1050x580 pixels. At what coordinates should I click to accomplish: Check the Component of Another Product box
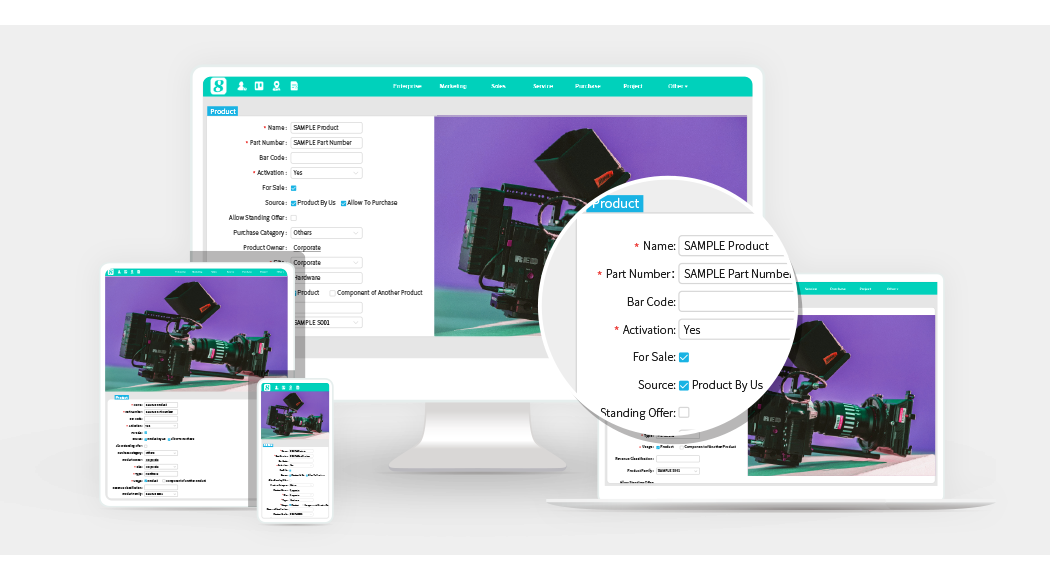332,293
